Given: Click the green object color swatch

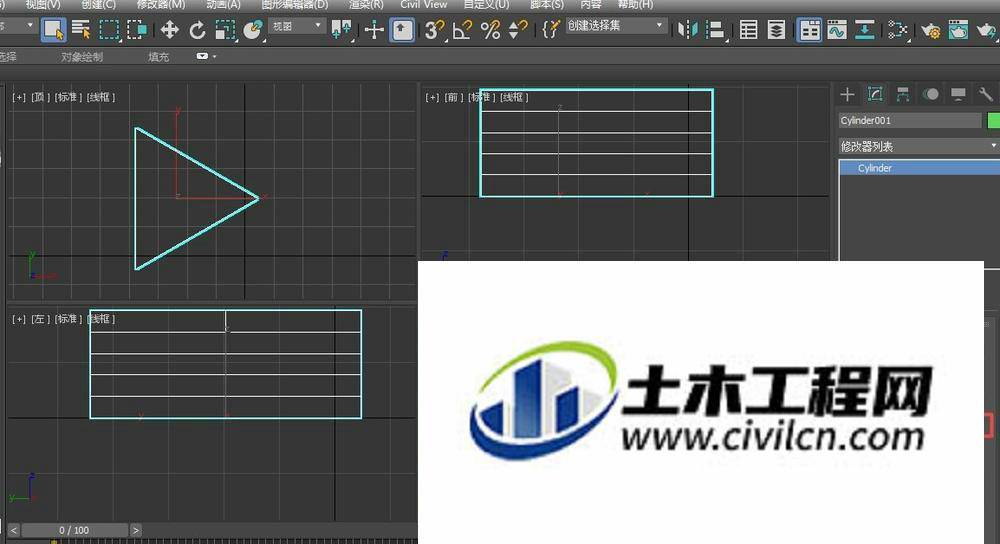Looking at the screenshot, I should click(993, 121).
